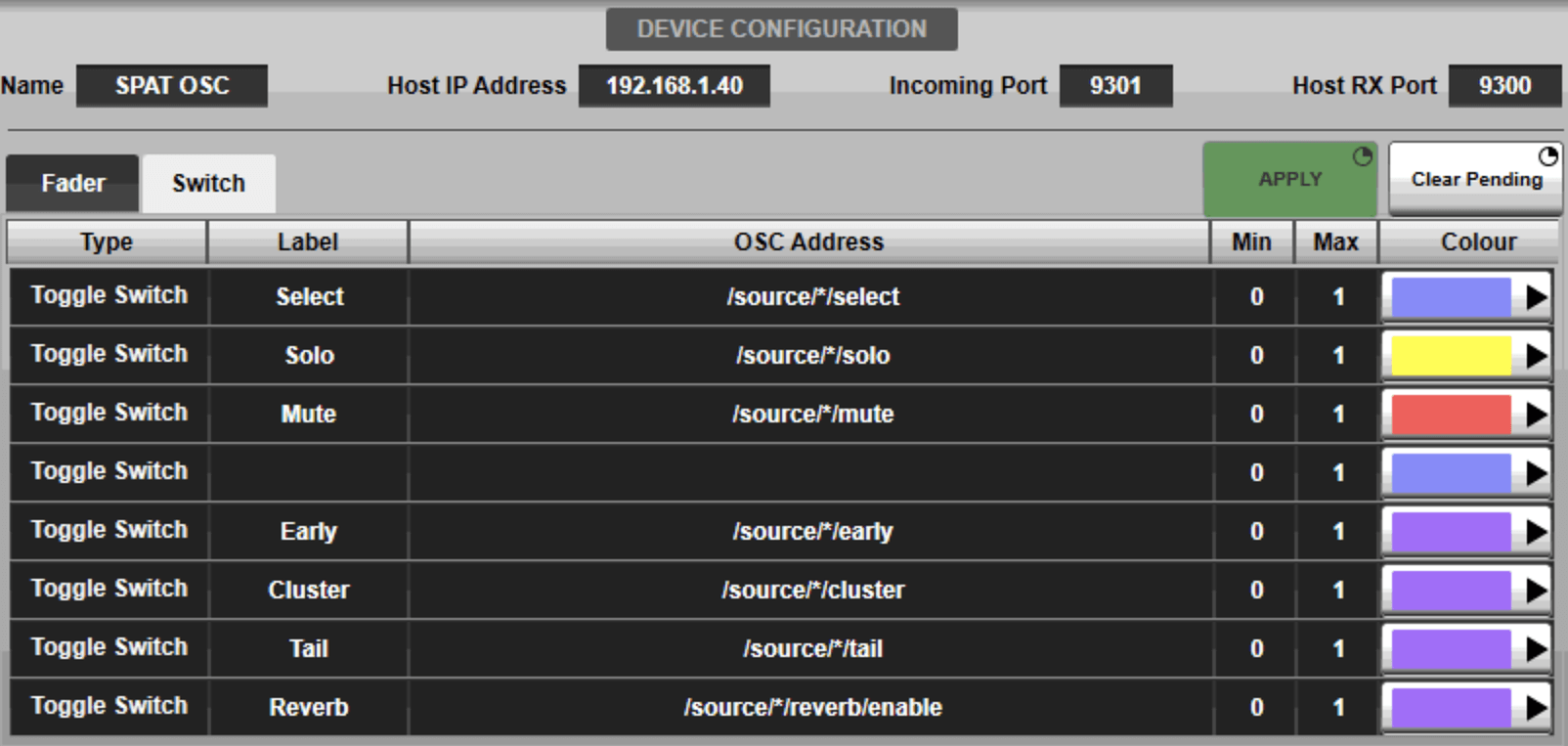
Task: Expand colour arrow for Reverb row
Action: coord(1536,708)
